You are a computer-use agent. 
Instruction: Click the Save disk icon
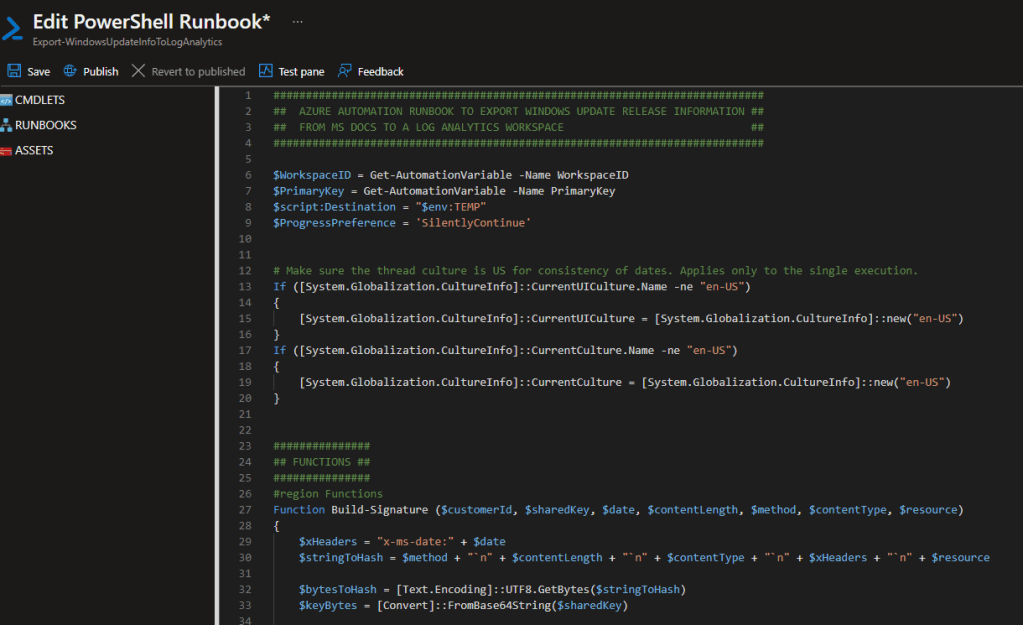click(x=14, y=72)
